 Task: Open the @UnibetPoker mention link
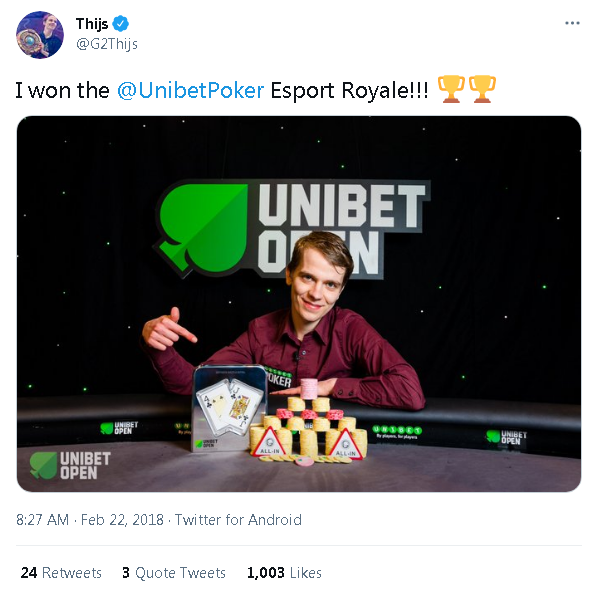point(190,90)
